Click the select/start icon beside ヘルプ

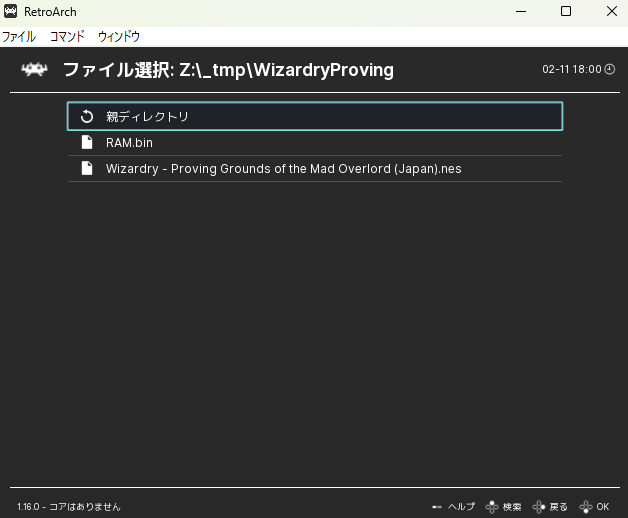coord(437,507)
